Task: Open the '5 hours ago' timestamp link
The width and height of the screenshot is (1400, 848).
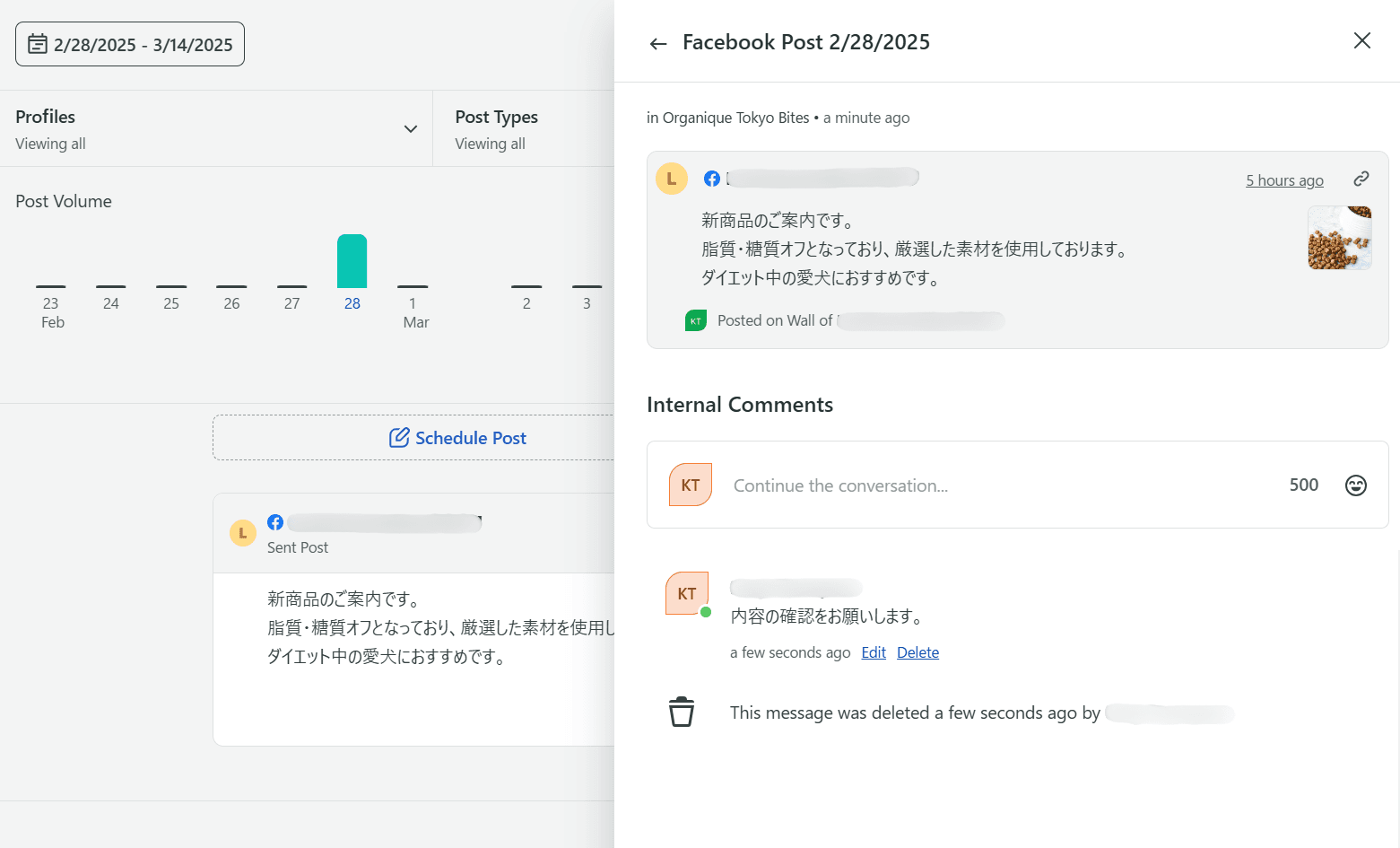Action: point(1283,180)
